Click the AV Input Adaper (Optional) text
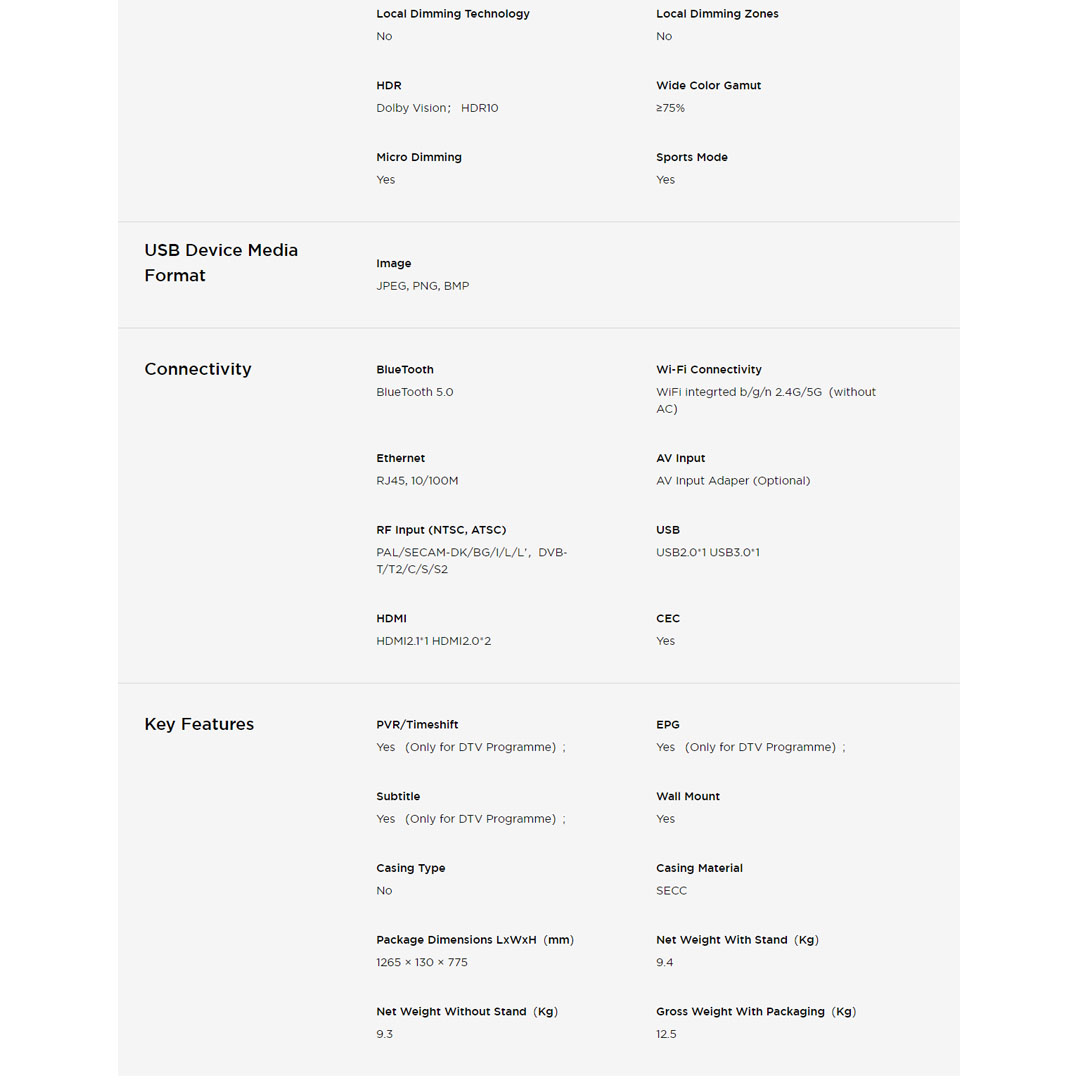This screenshot has width=1080, height=1080. click(x=733, y=481)
